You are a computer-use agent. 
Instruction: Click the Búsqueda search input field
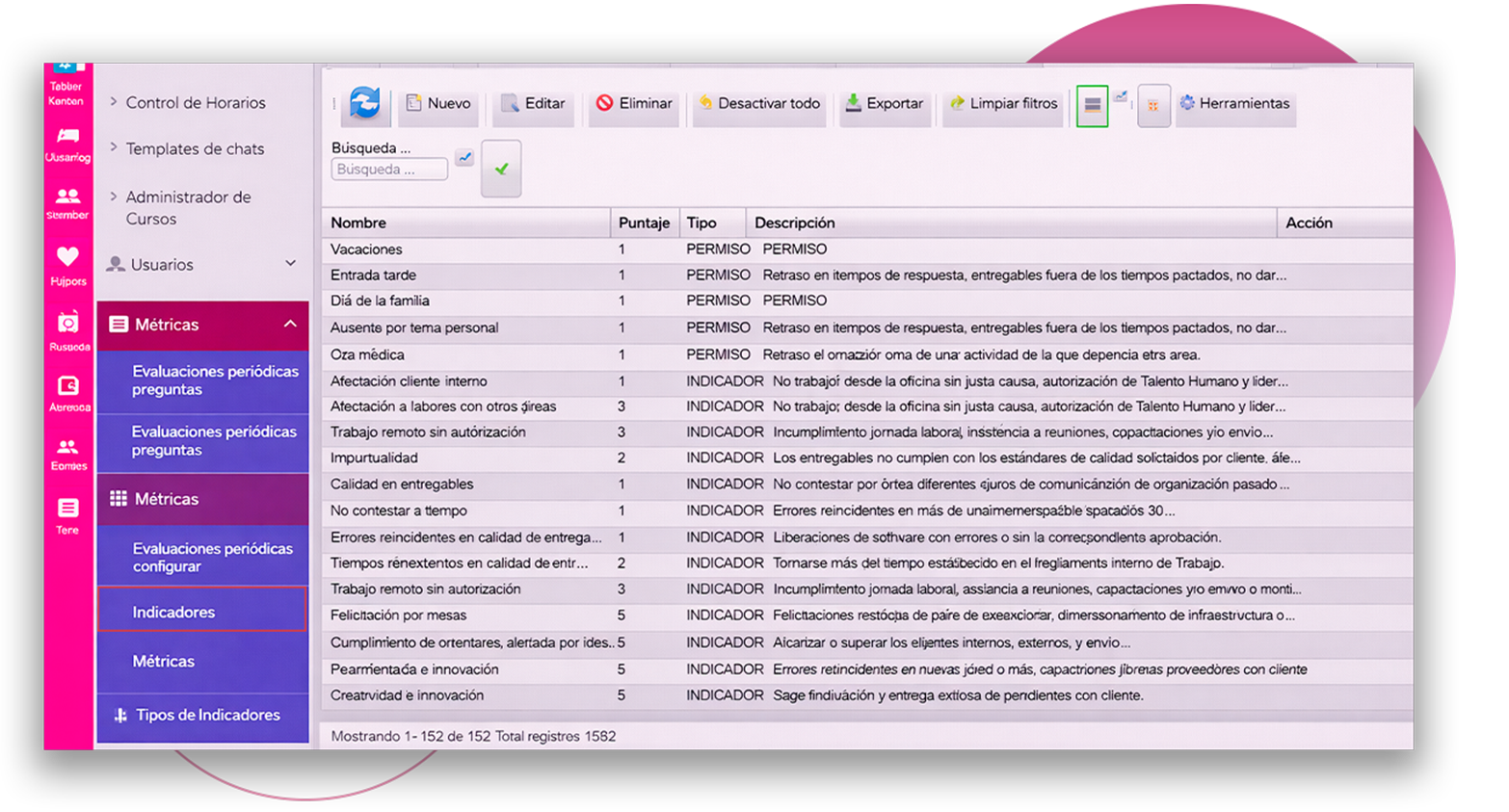click(x=389, y=170)
